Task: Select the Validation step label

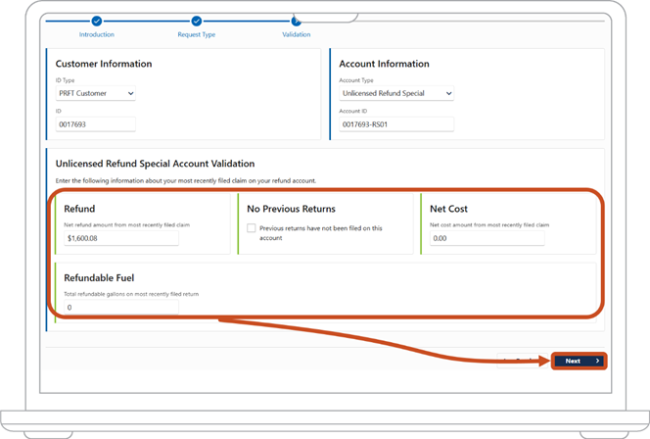Action: pyautogui.click(x=296, y=34)
